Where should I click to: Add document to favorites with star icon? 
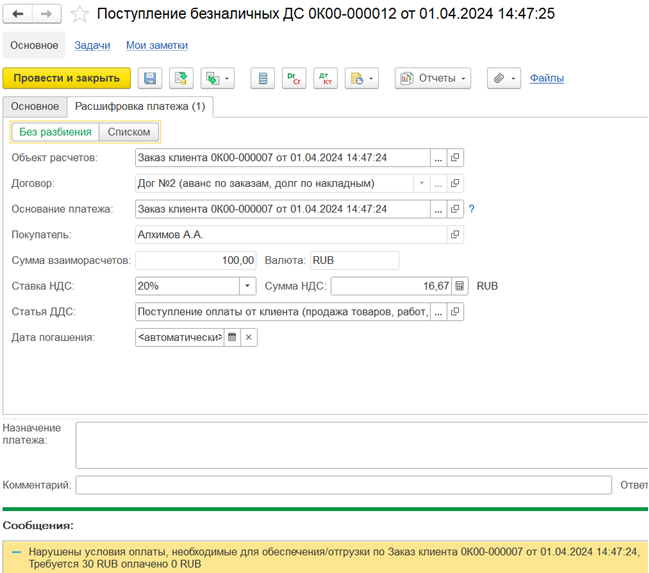coord(79,14)
